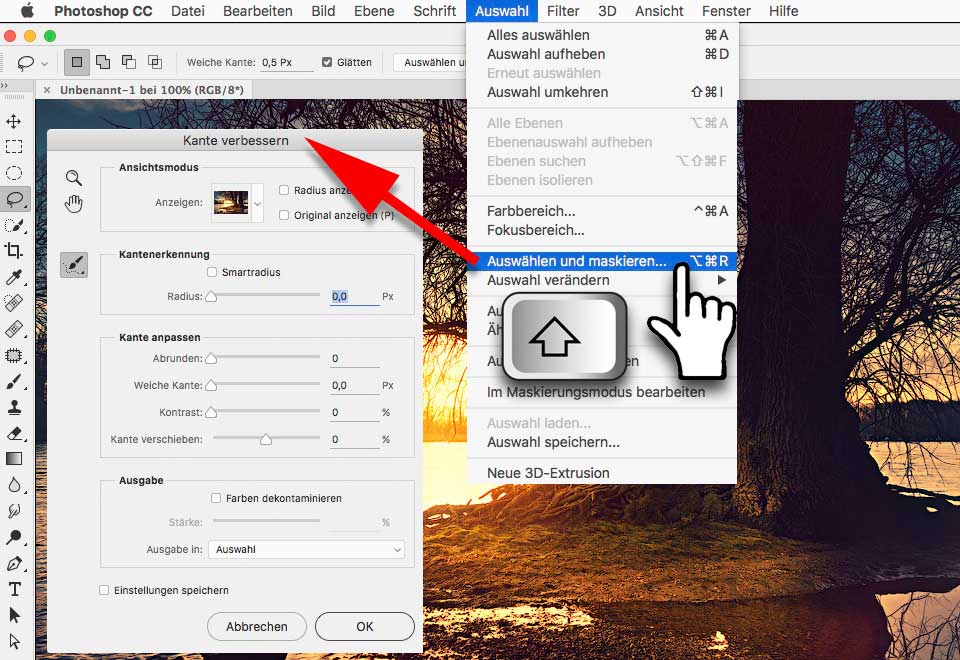The width and height of the screenshot is (960, 660).
Task: Select the Move tool
Action: pyautogui.click(x=13, y=121)
